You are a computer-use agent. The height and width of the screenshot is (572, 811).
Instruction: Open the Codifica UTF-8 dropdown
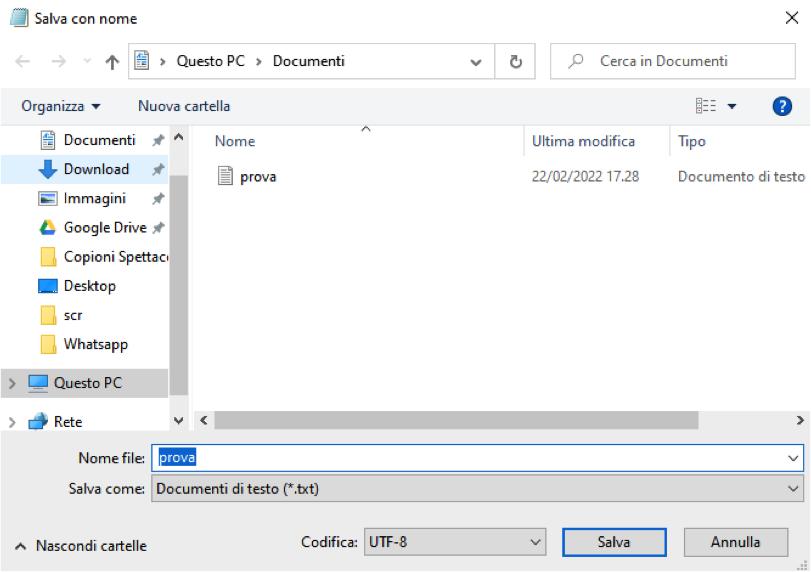pos(455,542)
